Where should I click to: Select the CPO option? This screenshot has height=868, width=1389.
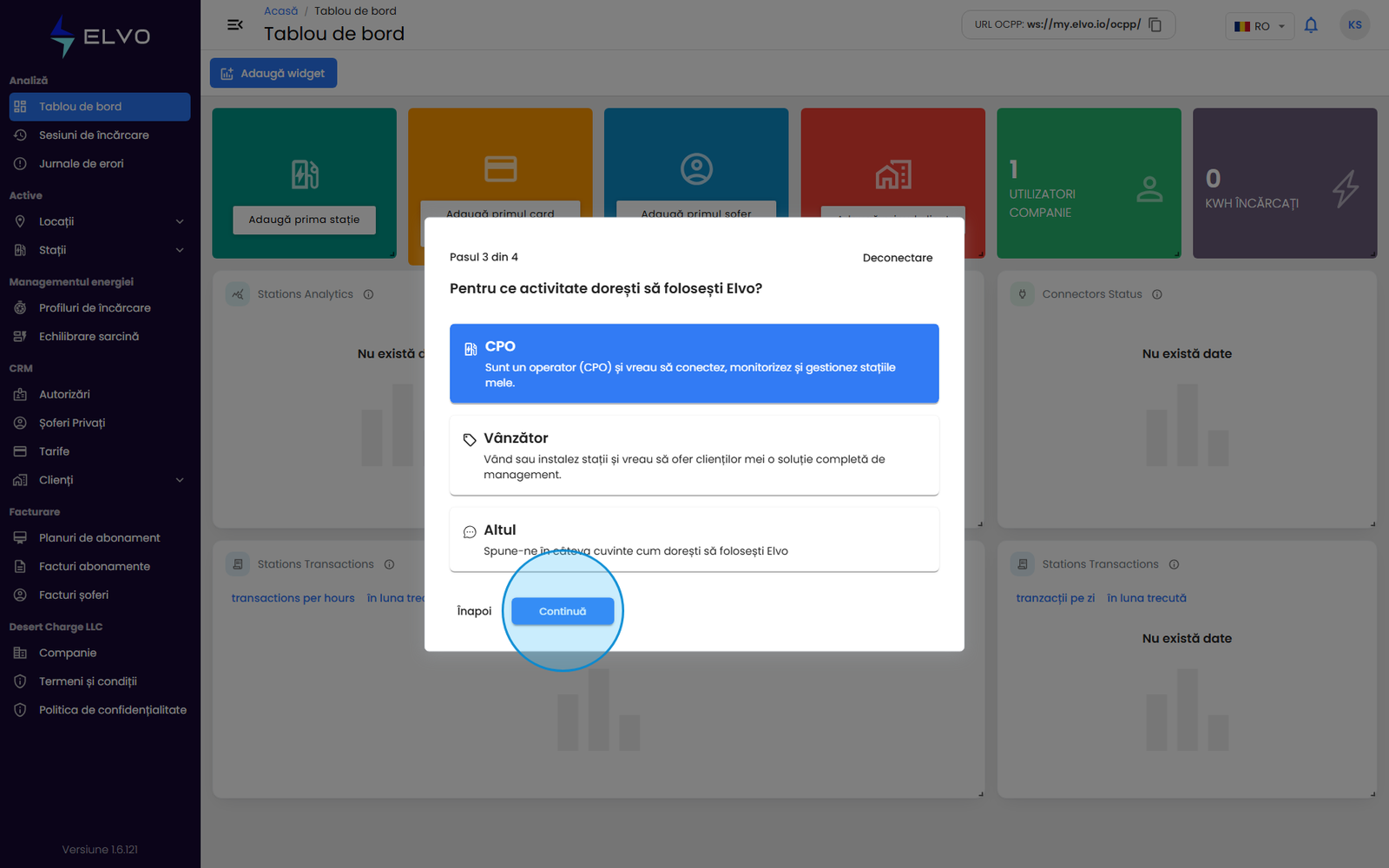(694, 364)
